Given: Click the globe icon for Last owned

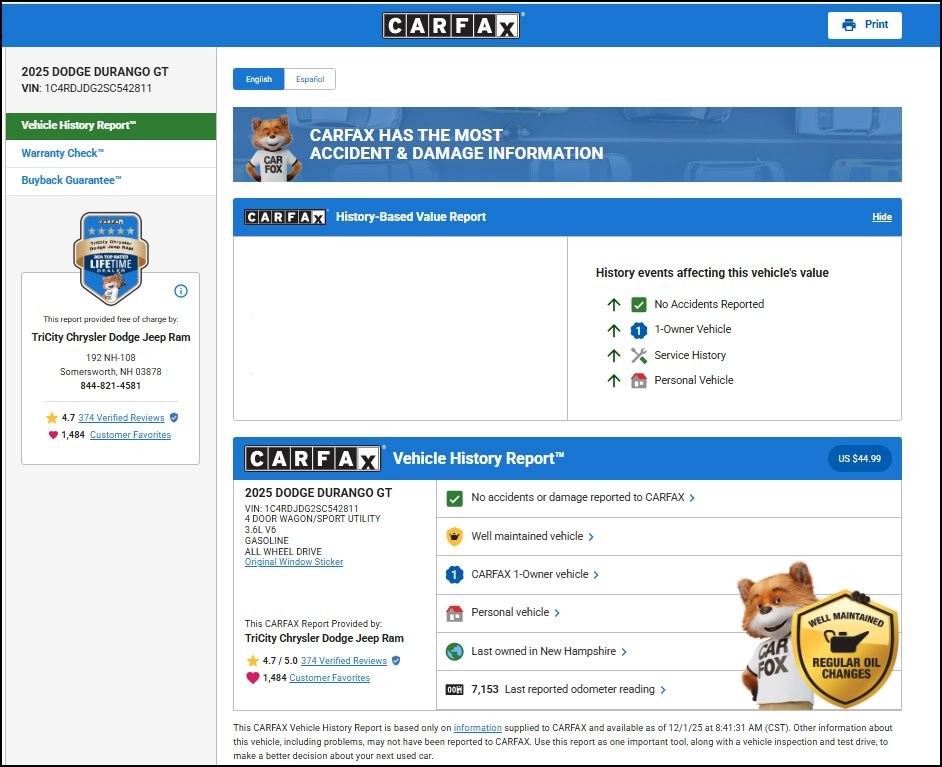Looking at the screenshot, I should click(x=454, y=651).
